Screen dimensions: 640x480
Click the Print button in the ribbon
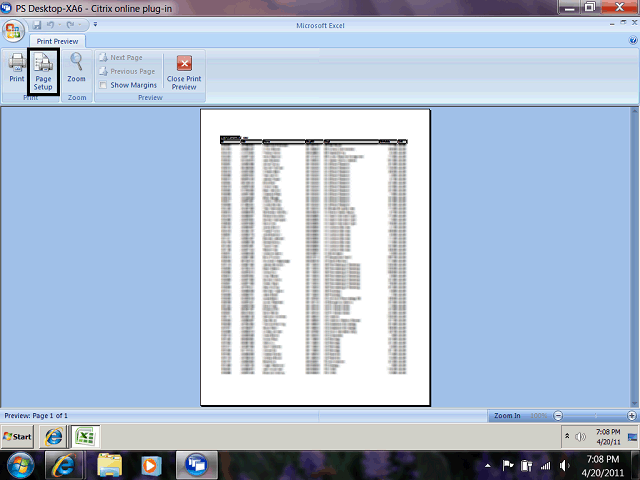tap(17, 69)
